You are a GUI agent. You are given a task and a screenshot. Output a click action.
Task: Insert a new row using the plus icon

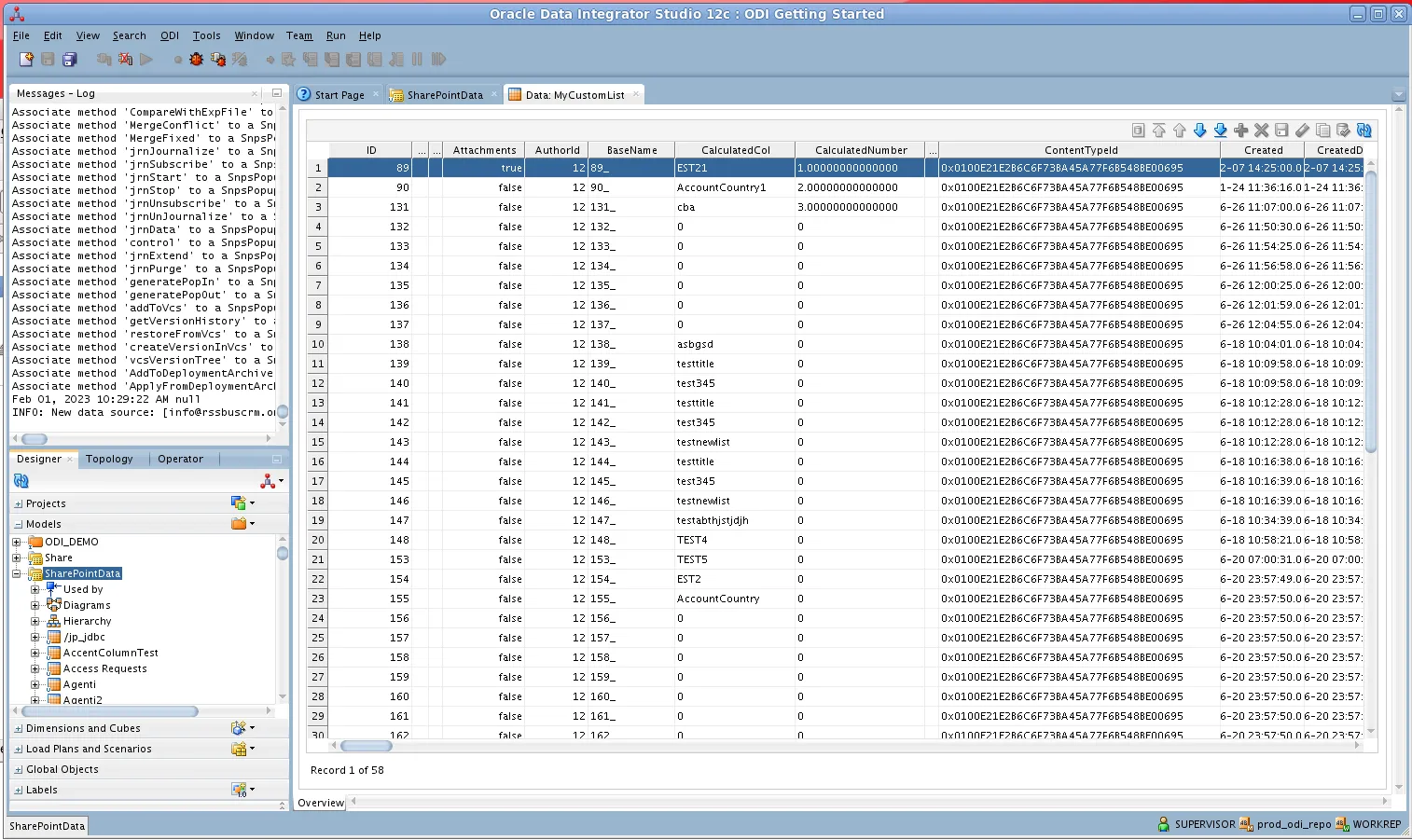coord(1241,131)
